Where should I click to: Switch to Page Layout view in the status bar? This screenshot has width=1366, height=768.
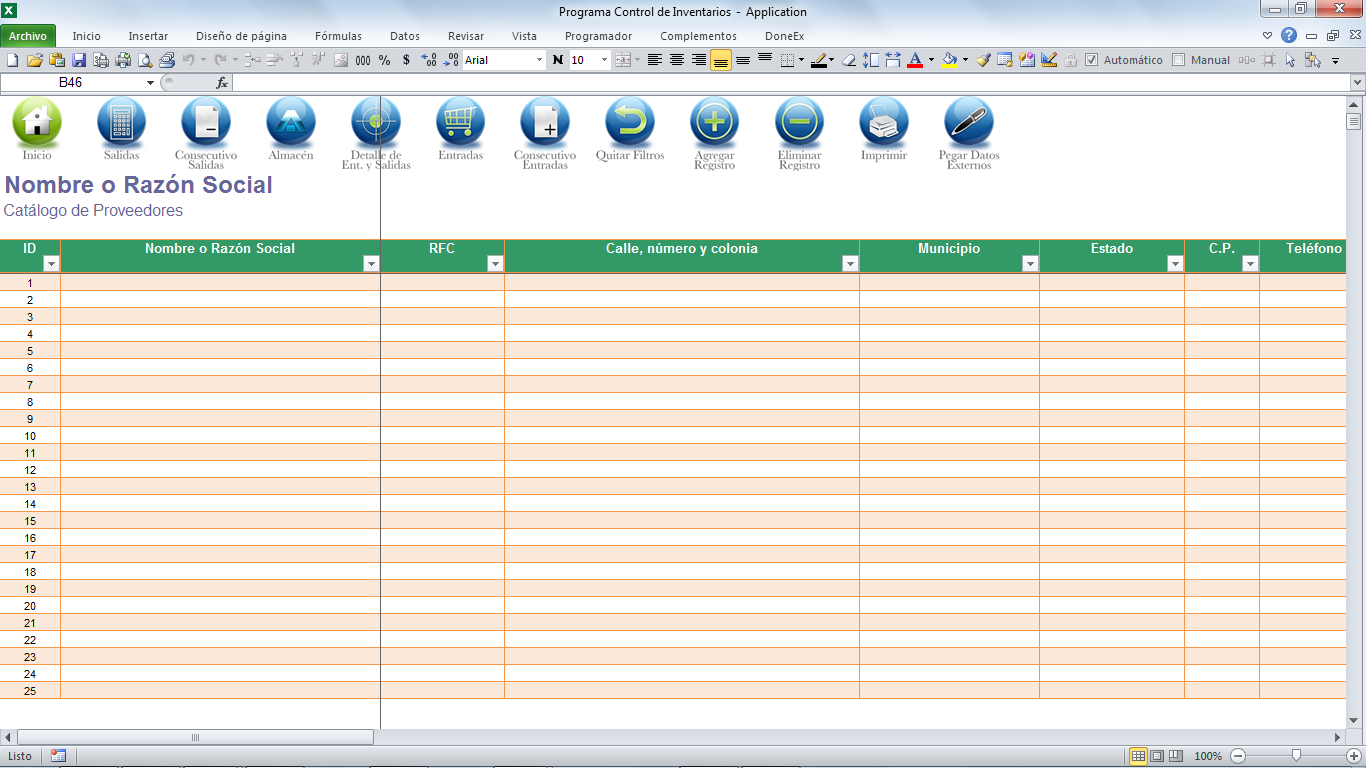tap(1157, 756)
